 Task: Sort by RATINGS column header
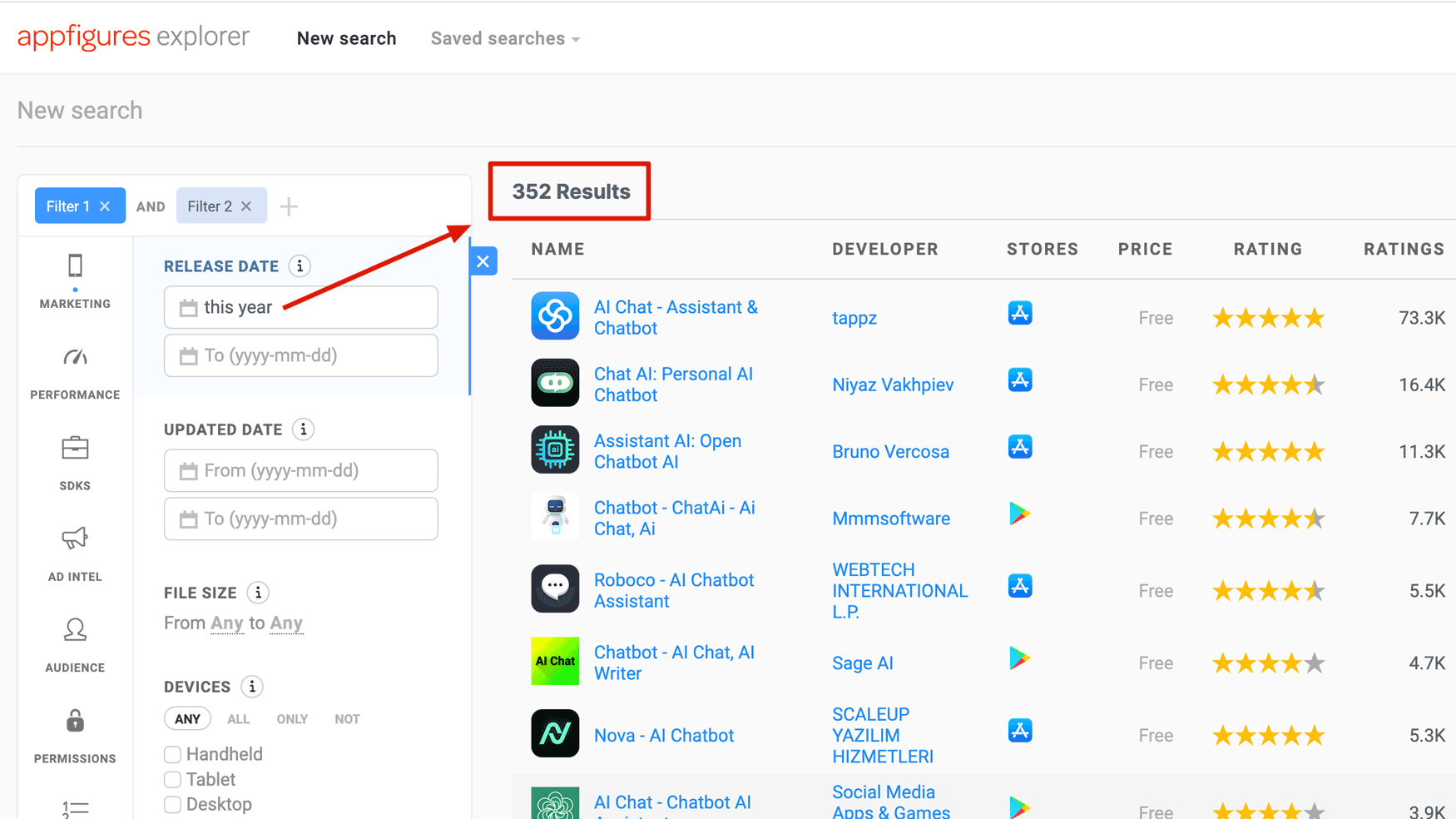(1404, 249)
